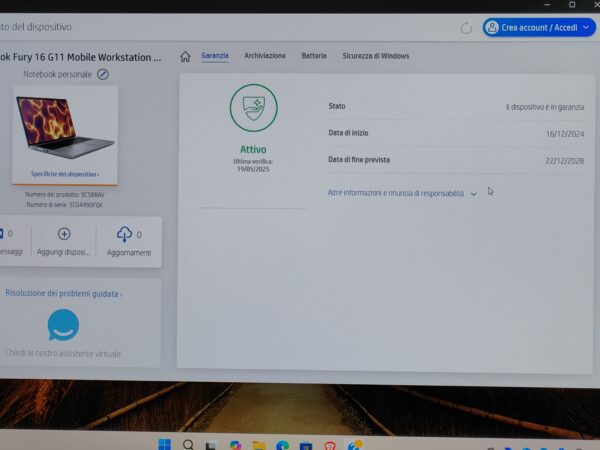The image size is (600, 450).
Task: Open Microsoft Edge from the taskbar
Action: point(282,445)
